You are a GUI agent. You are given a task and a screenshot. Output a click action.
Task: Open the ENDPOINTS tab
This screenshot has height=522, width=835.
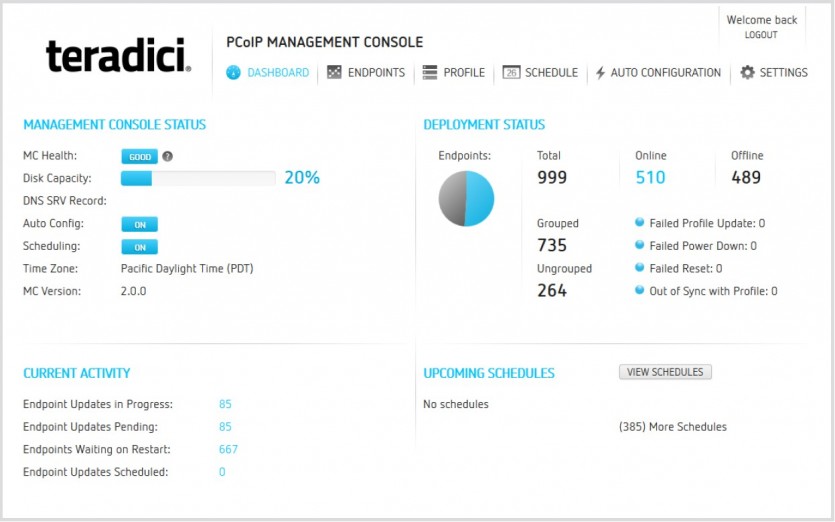tap(376, 72)
